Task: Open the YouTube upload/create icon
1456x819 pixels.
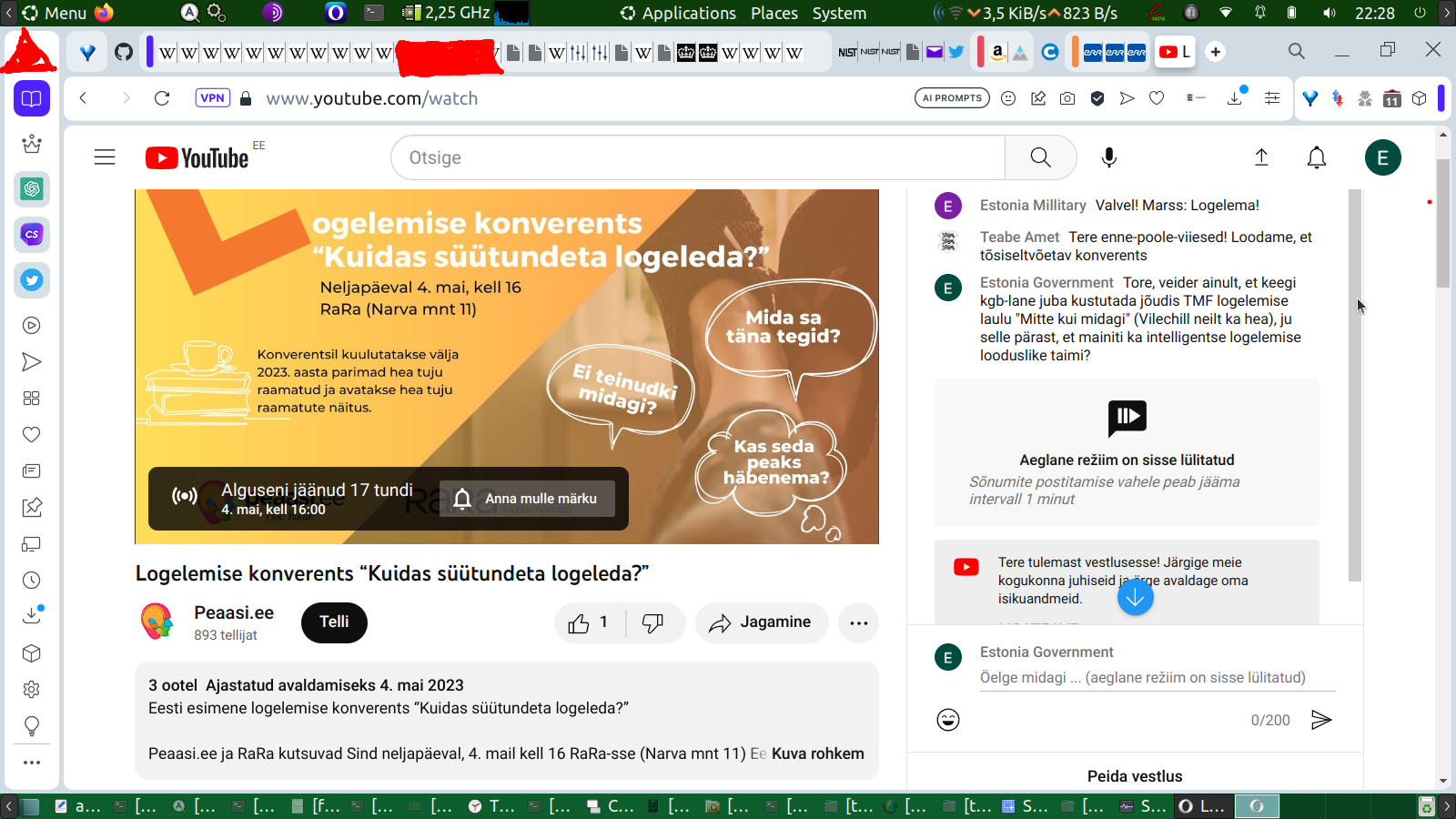Action: pyautogui.click(x=1261, y=157)
